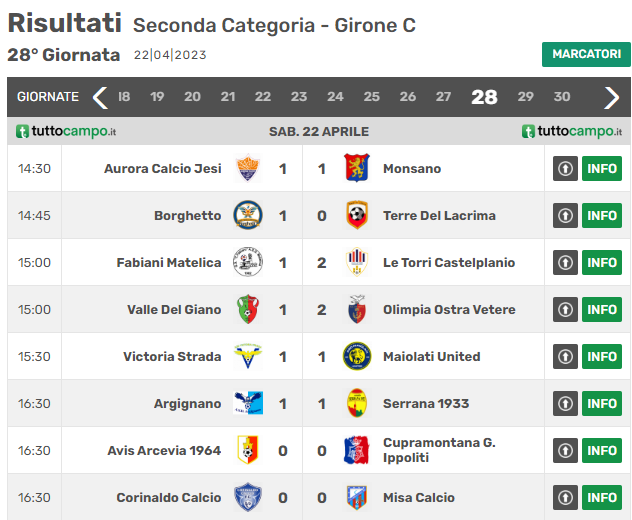Viewport: 632px width, 520px height.
Task: Click the Terre Del Lacrima soccer ball crest
Action: (357, 215)
